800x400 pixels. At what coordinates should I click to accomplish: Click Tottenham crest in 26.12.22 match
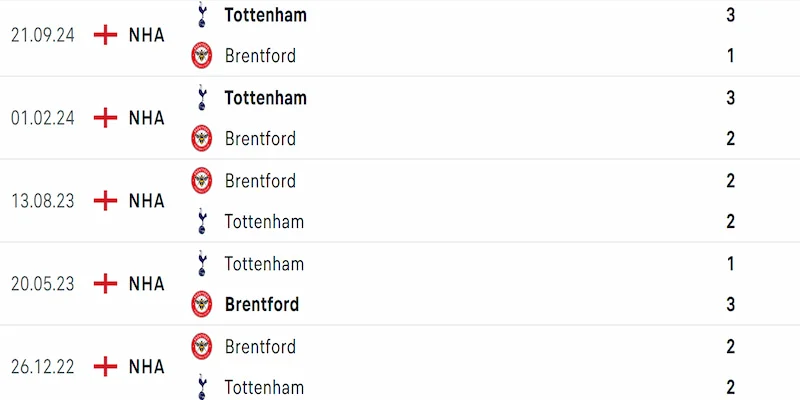[x=202, y=386]
